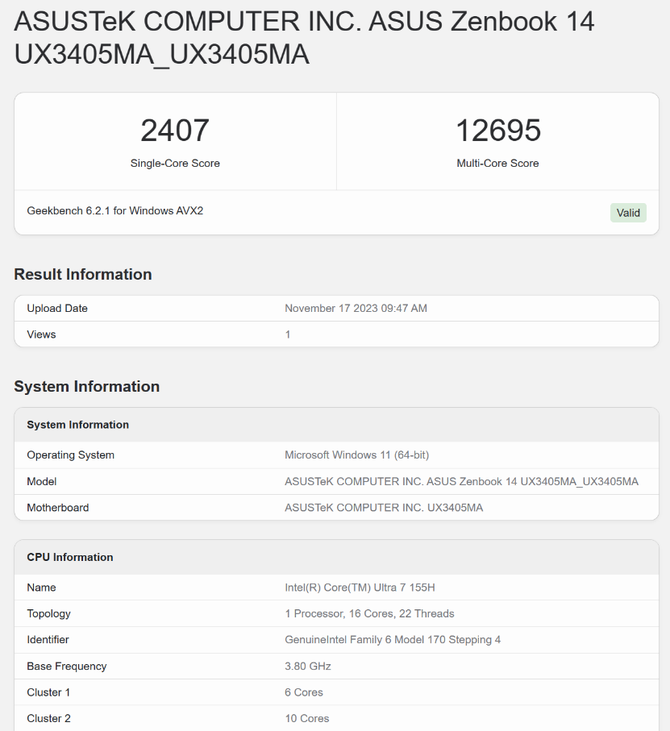Viewport: 670px width, 731px height.
Task: Select 1 Processor, 16 Cores, 22 Threads value
Action: (x=370, y=614)
